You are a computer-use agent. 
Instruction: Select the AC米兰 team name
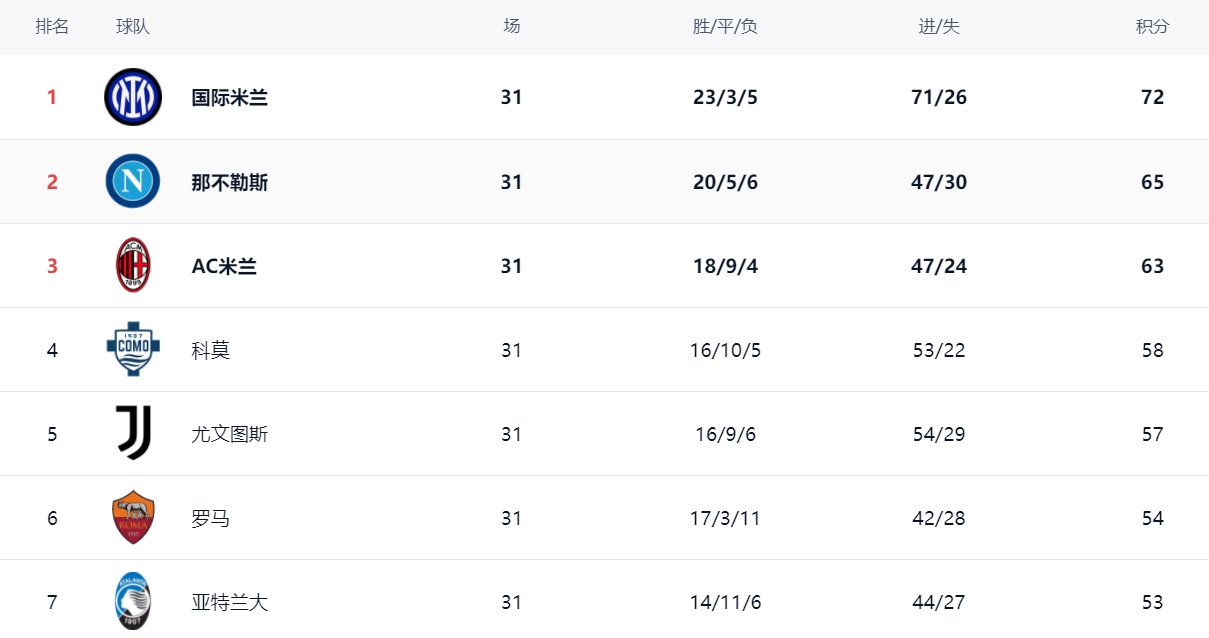[x=224, y=266]
